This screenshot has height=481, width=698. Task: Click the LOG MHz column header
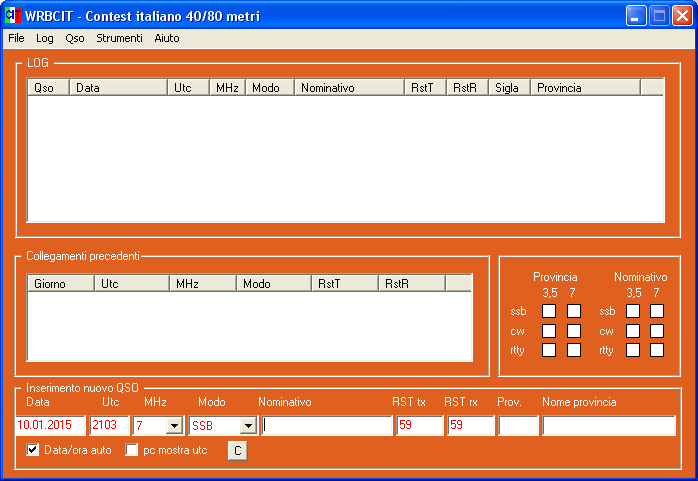[x=227, y=87]
